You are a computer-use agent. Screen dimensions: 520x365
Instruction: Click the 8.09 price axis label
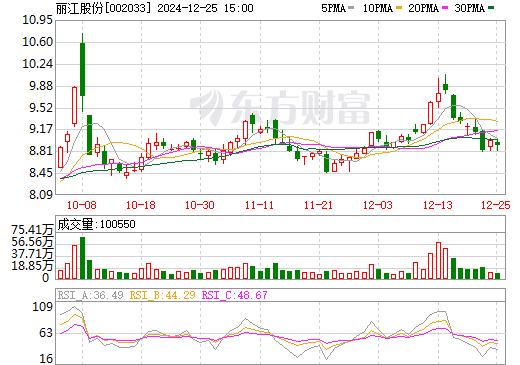[41, 194]
